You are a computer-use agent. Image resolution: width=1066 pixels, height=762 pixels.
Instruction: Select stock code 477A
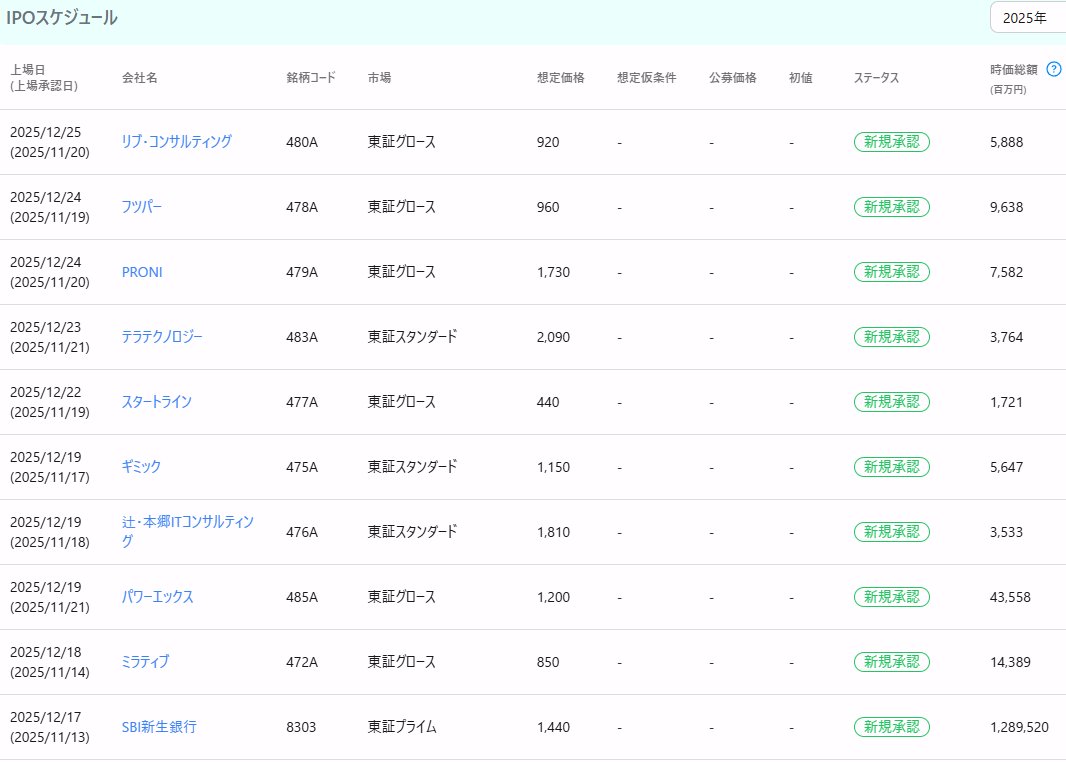pos(302,402)
